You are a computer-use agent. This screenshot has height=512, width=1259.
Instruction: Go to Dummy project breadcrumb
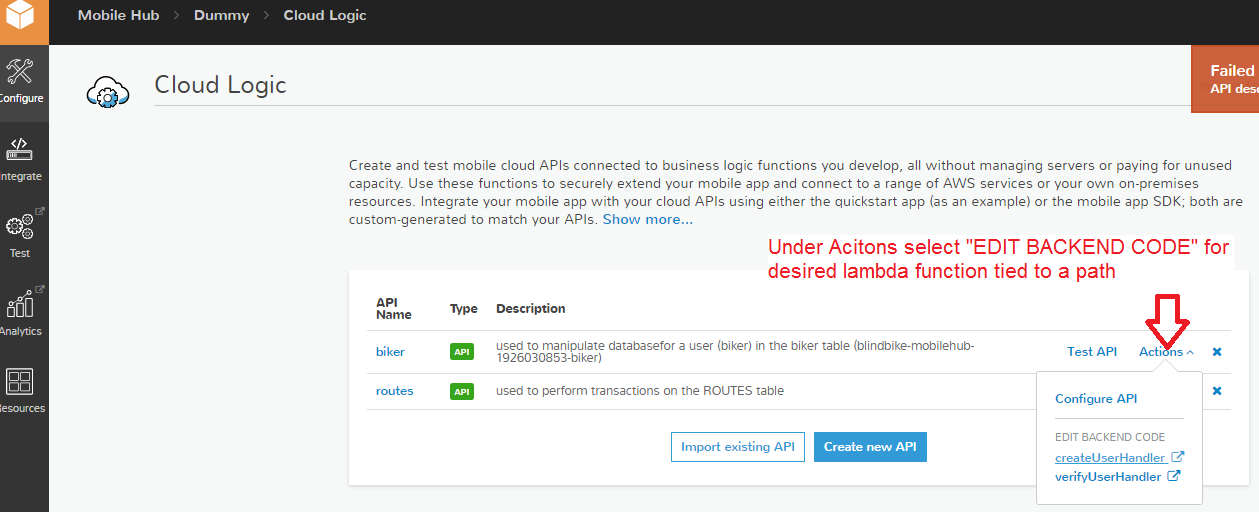(x=221, y=15)
